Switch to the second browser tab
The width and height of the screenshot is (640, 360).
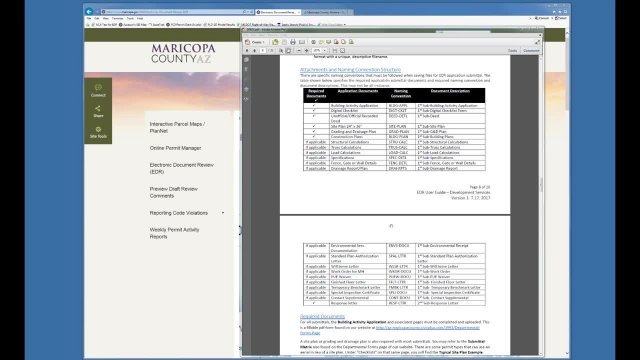325,12
